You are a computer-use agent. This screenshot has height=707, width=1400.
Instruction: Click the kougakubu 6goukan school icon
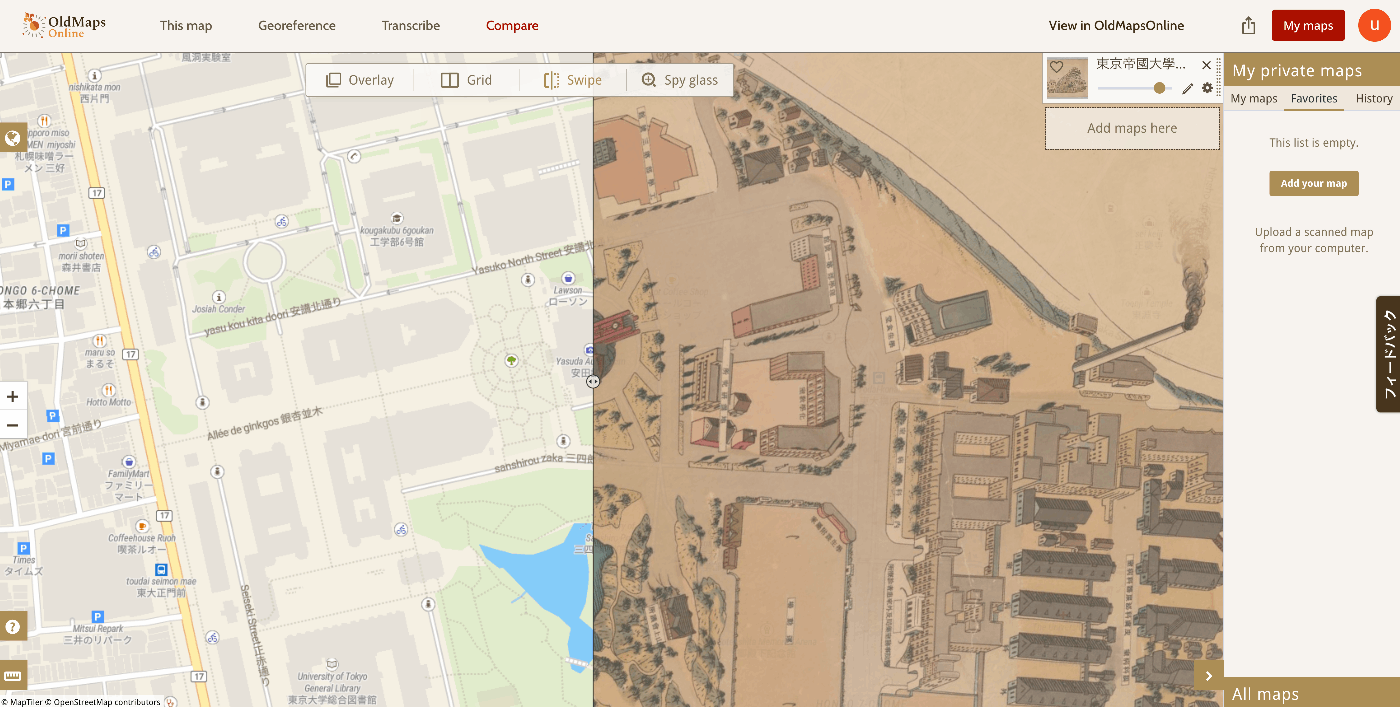pos(397,218)
